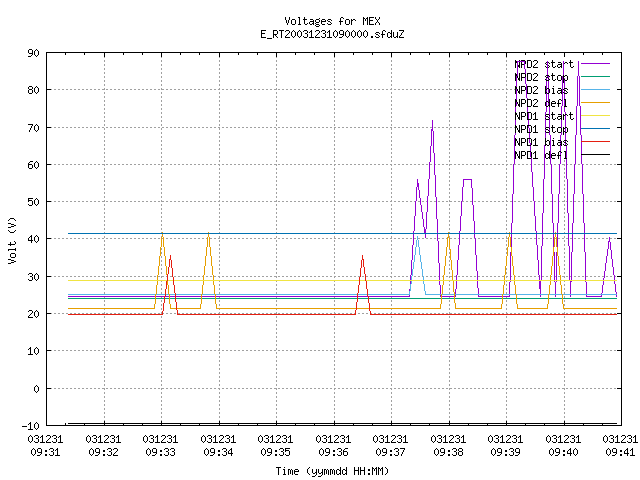Click the x-axis label "Time (yymmdd HH:MM)"
Screen dimensions: 640x480
(x=332, y=471)
